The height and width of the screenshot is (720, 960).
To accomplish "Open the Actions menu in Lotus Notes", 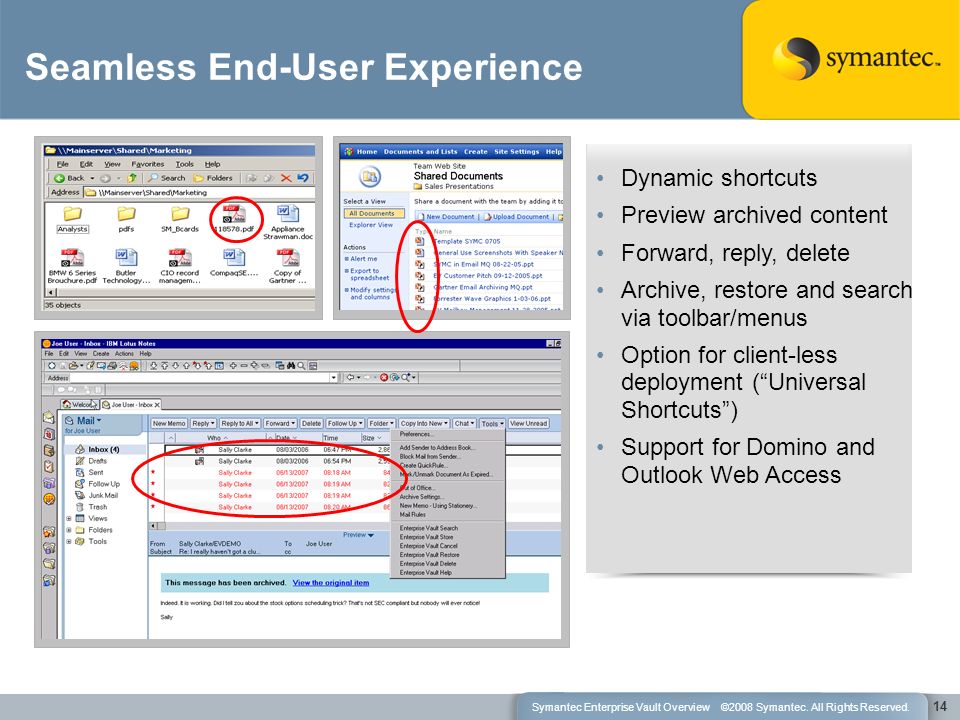I will pyautogui.click(x=124, y=354).
